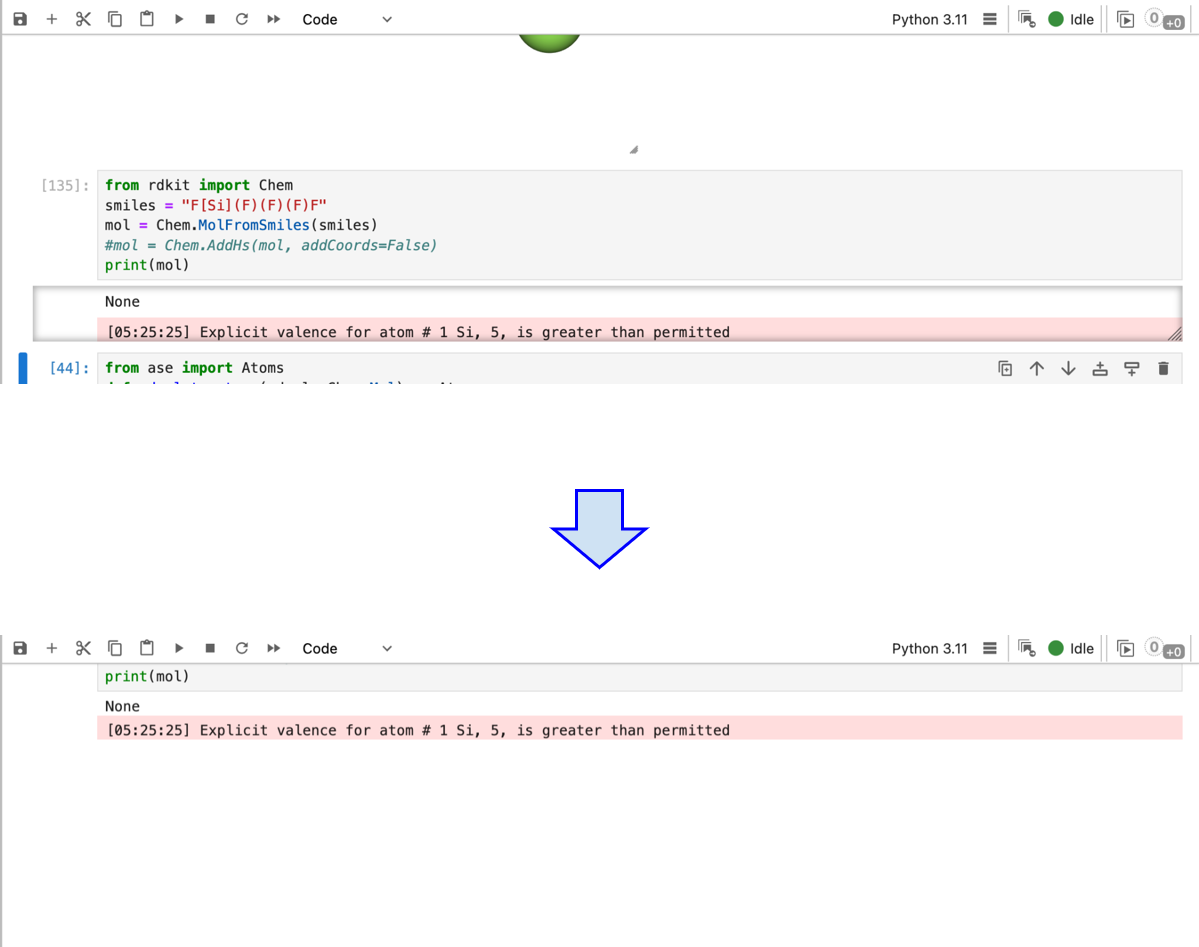Grab the resize handle of the red error output

point(1174,333)
